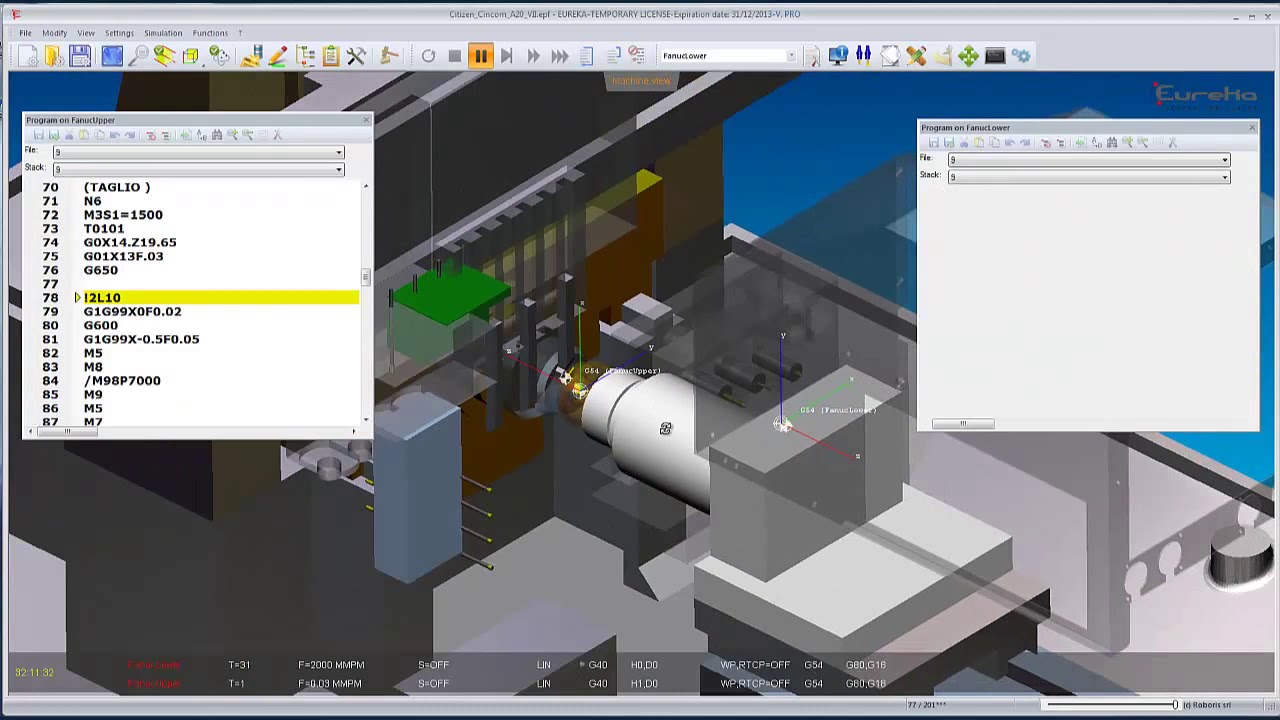Image resolution: width=1280 pixels, height=720 pixels.
Task: Click the new project icon in toolbar
Action: 28,56
